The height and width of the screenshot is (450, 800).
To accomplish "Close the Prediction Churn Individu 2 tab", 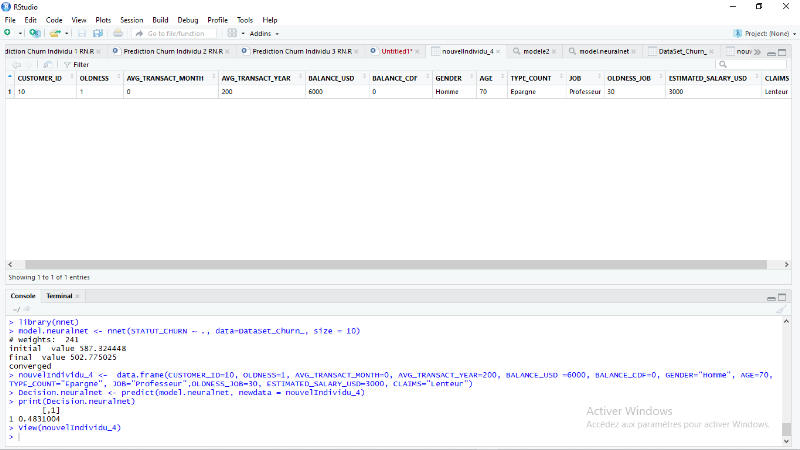I will (229, 51).
